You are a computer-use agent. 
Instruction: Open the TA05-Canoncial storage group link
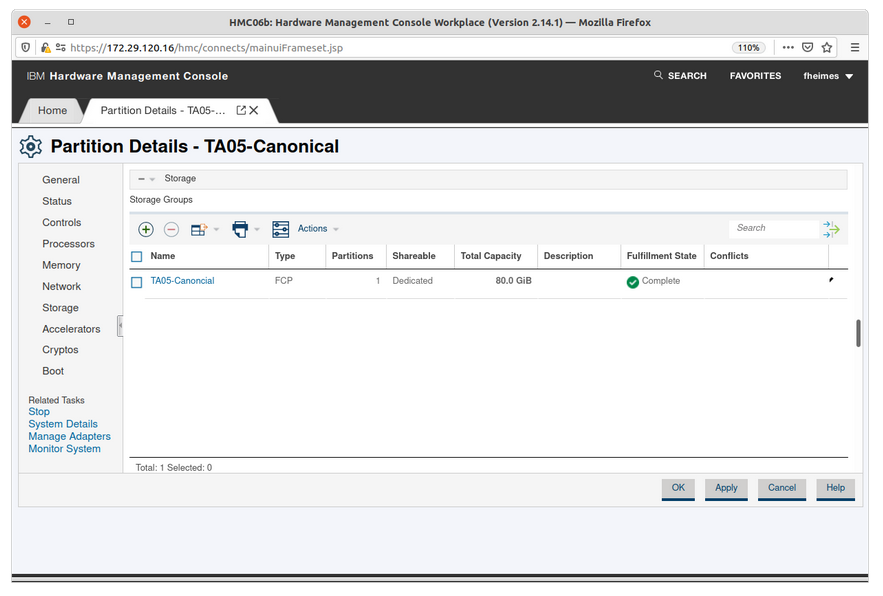182,281
